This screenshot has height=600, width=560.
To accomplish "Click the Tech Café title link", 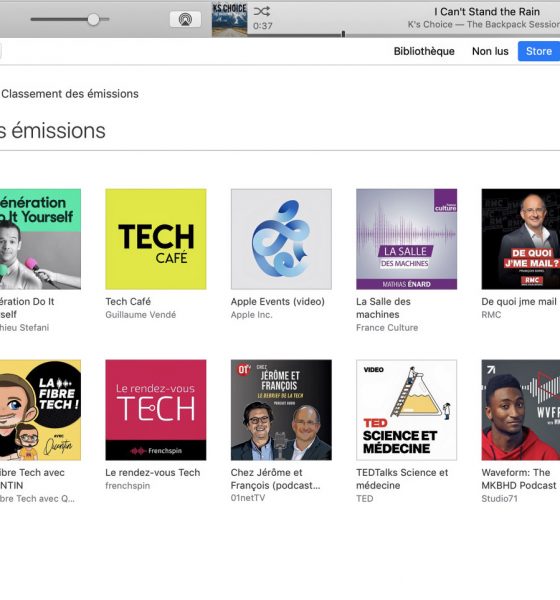I will point(128,302).
